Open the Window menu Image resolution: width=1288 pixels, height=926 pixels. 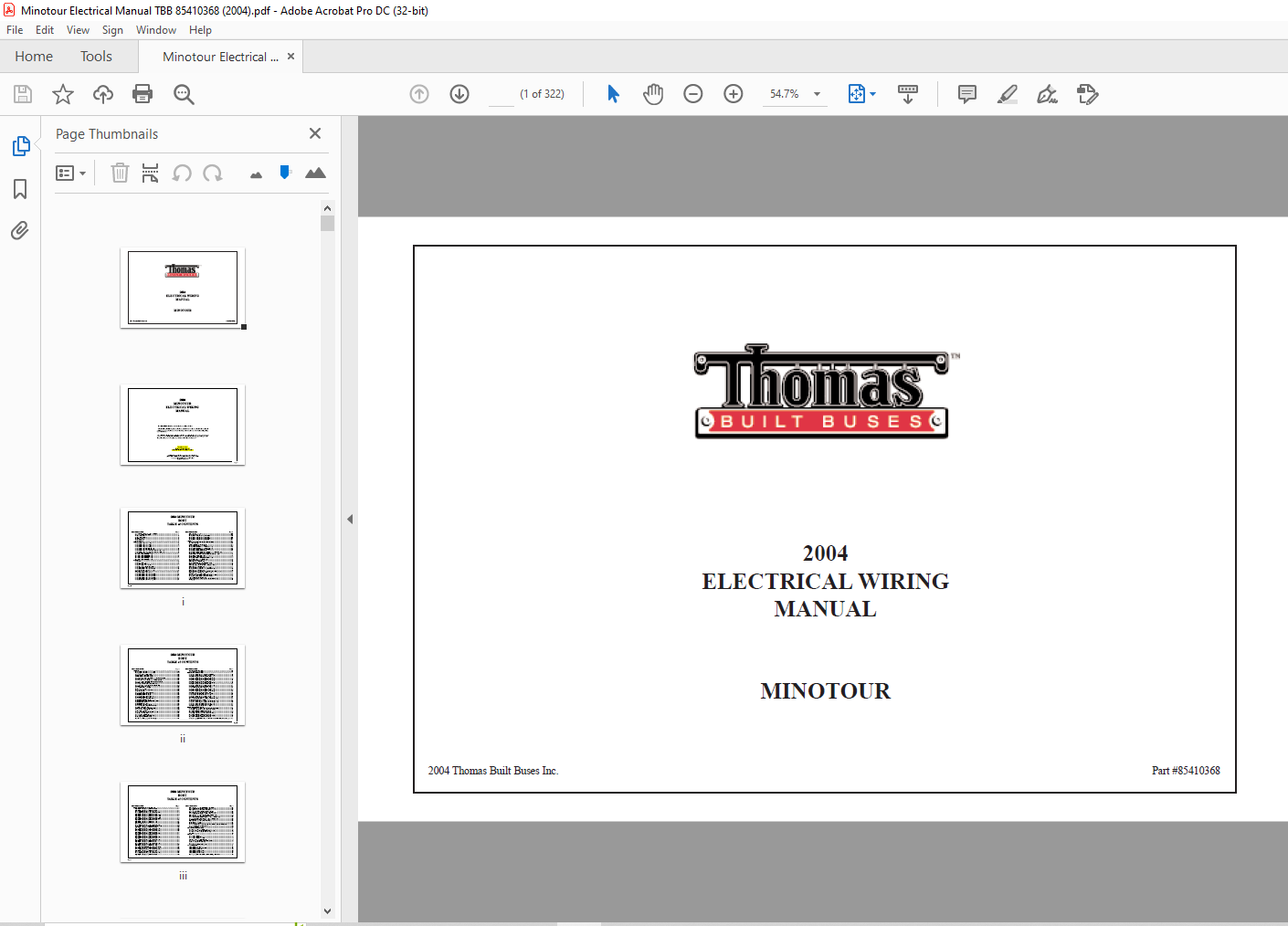[156, 30]
